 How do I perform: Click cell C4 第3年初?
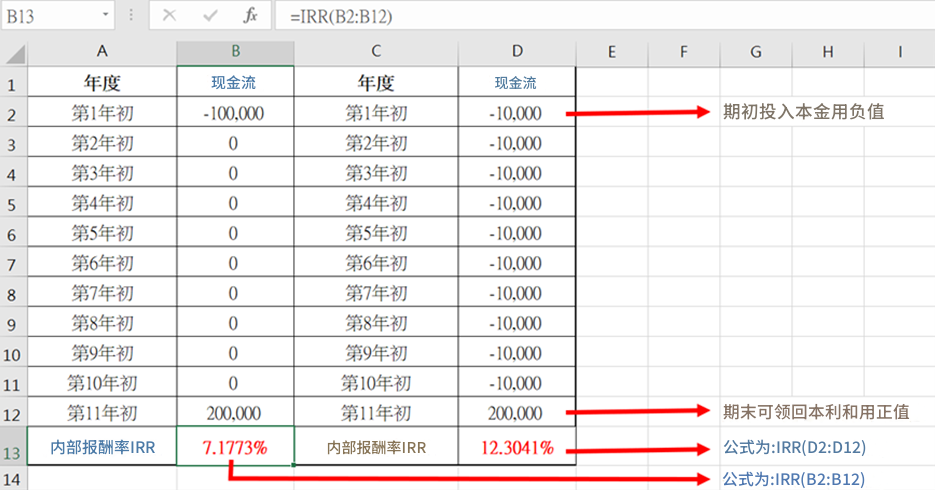pos(376,172)
